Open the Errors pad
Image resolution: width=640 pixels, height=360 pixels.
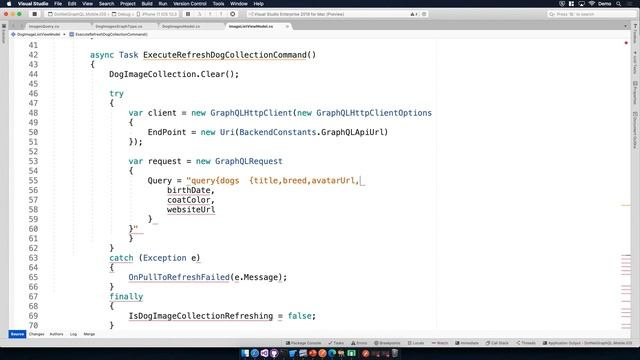click(x=359, y=343)
